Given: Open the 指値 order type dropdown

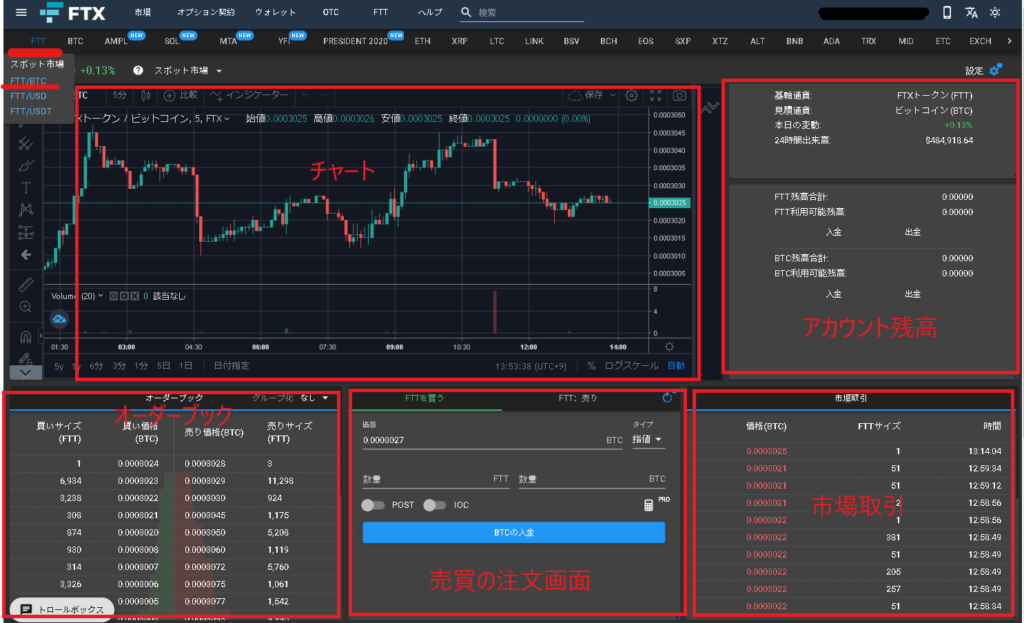Looking at the screenshot, I should (648, 439).
